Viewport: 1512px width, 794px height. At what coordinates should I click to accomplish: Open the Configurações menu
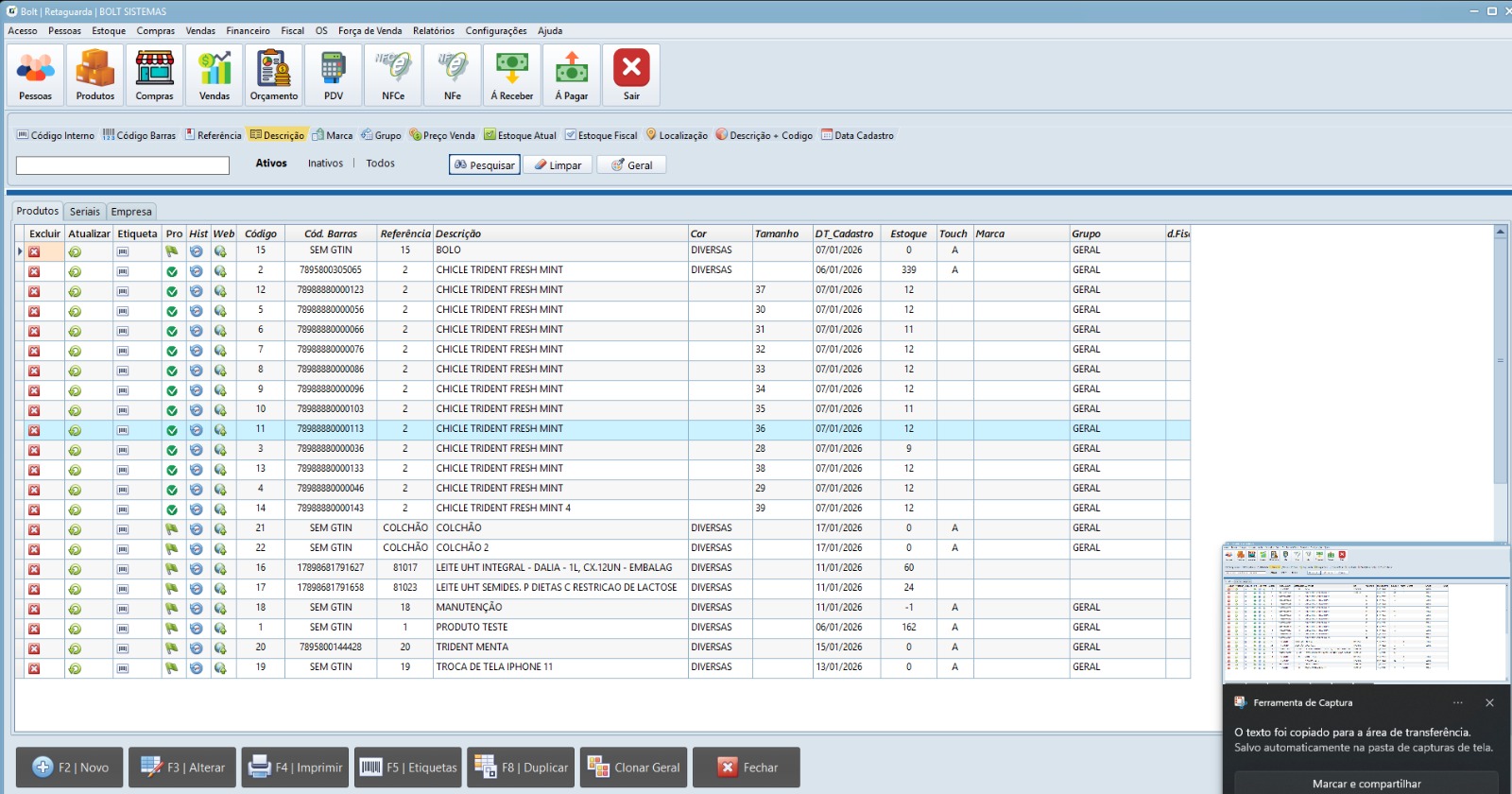(496, 31)
